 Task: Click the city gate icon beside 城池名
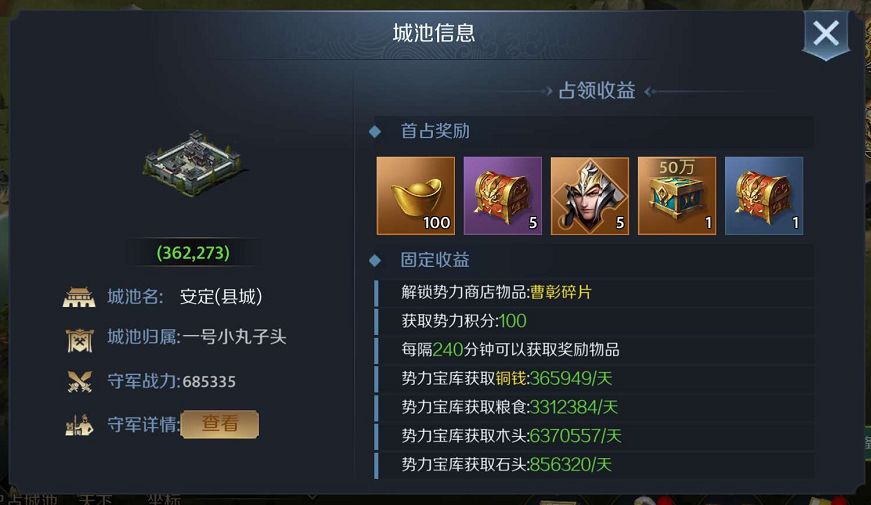click(79, 297)
